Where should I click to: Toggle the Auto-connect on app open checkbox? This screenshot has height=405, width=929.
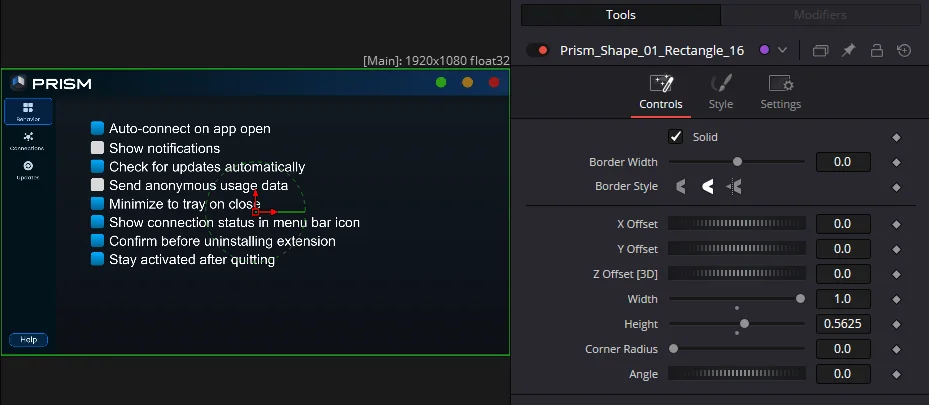coord(97,128)
